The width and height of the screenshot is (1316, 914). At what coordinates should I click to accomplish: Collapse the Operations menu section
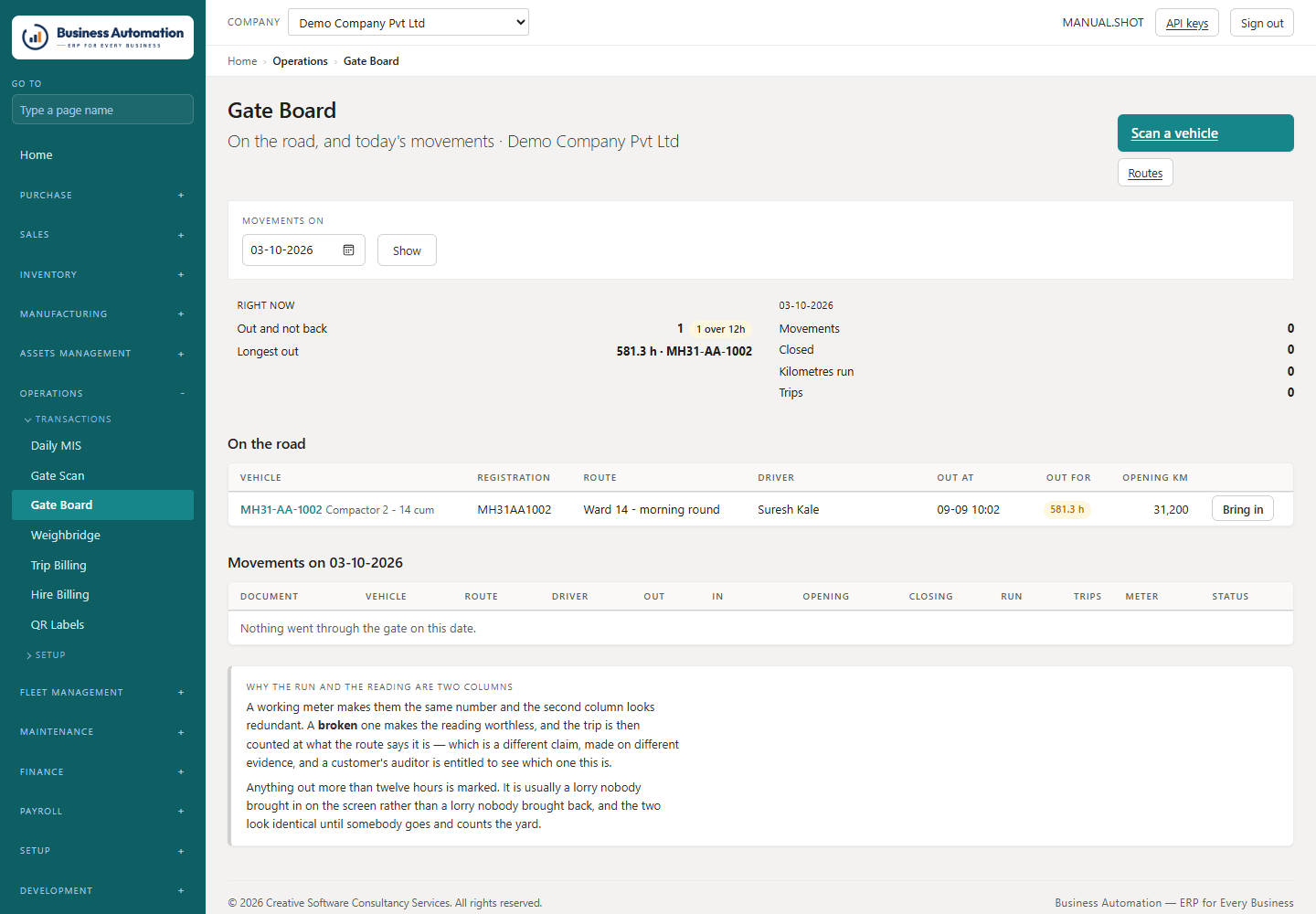pyautogui.click(x=102, y=394)
